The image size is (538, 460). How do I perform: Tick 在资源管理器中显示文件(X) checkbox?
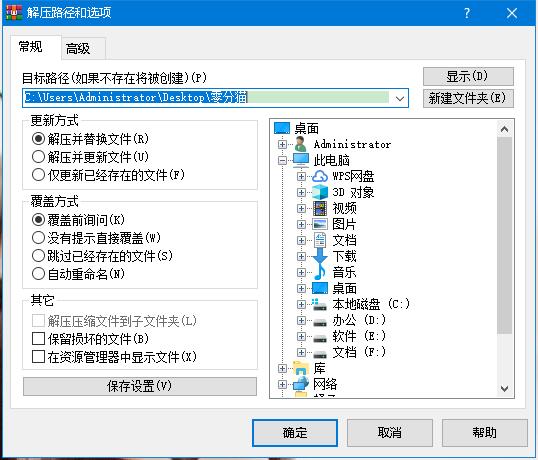coord(38,357)
